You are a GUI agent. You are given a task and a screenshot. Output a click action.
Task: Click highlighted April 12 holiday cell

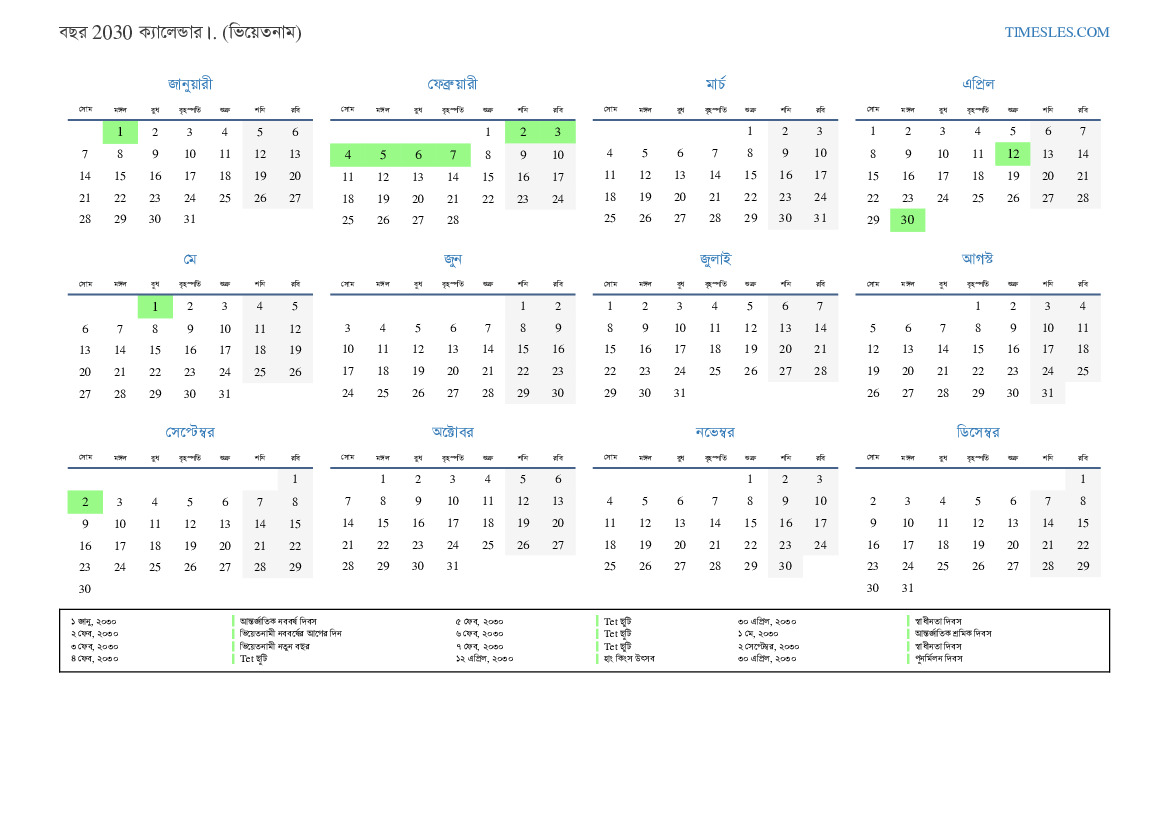pyautogui.click(x=1012, y=154)
